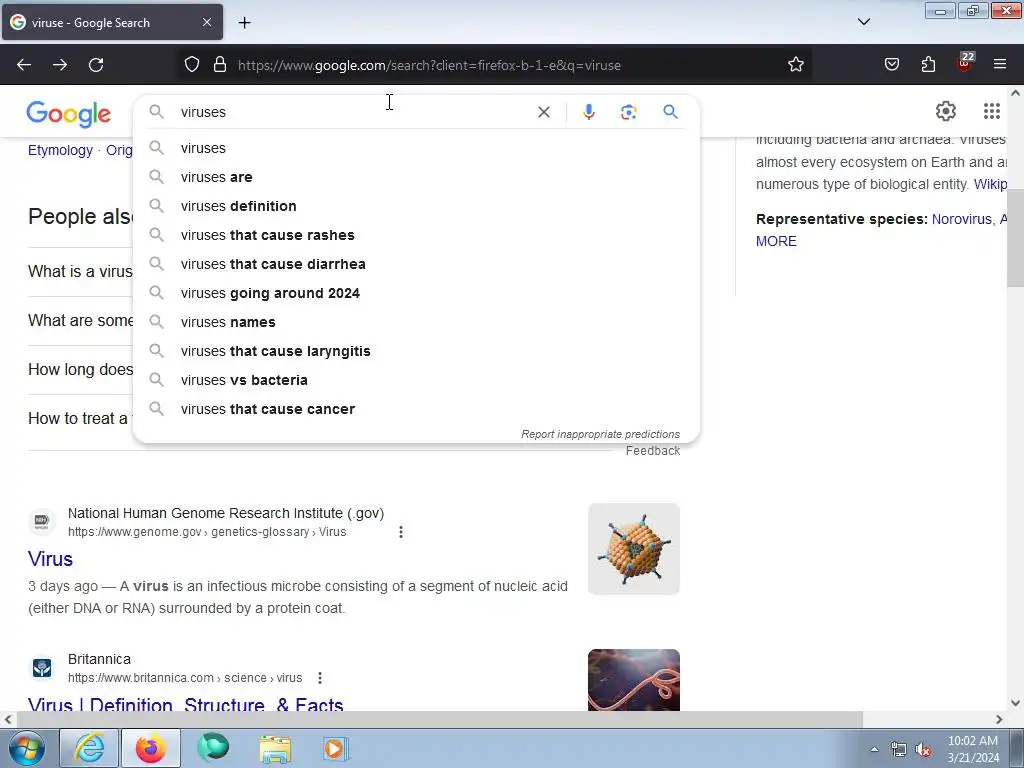Screen dimensions: 1024x768
Task: Reload the current page
Action: tap(96, 65)
